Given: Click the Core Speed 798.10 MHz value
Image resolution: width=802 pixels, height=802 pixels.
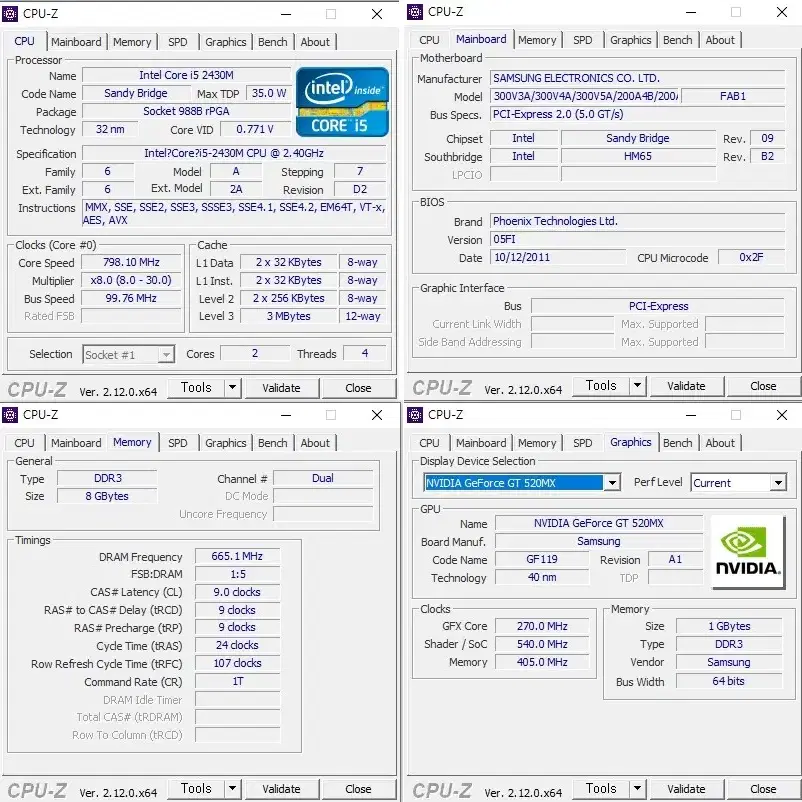Looking at the screenshot, I should (x=131, y=262).
